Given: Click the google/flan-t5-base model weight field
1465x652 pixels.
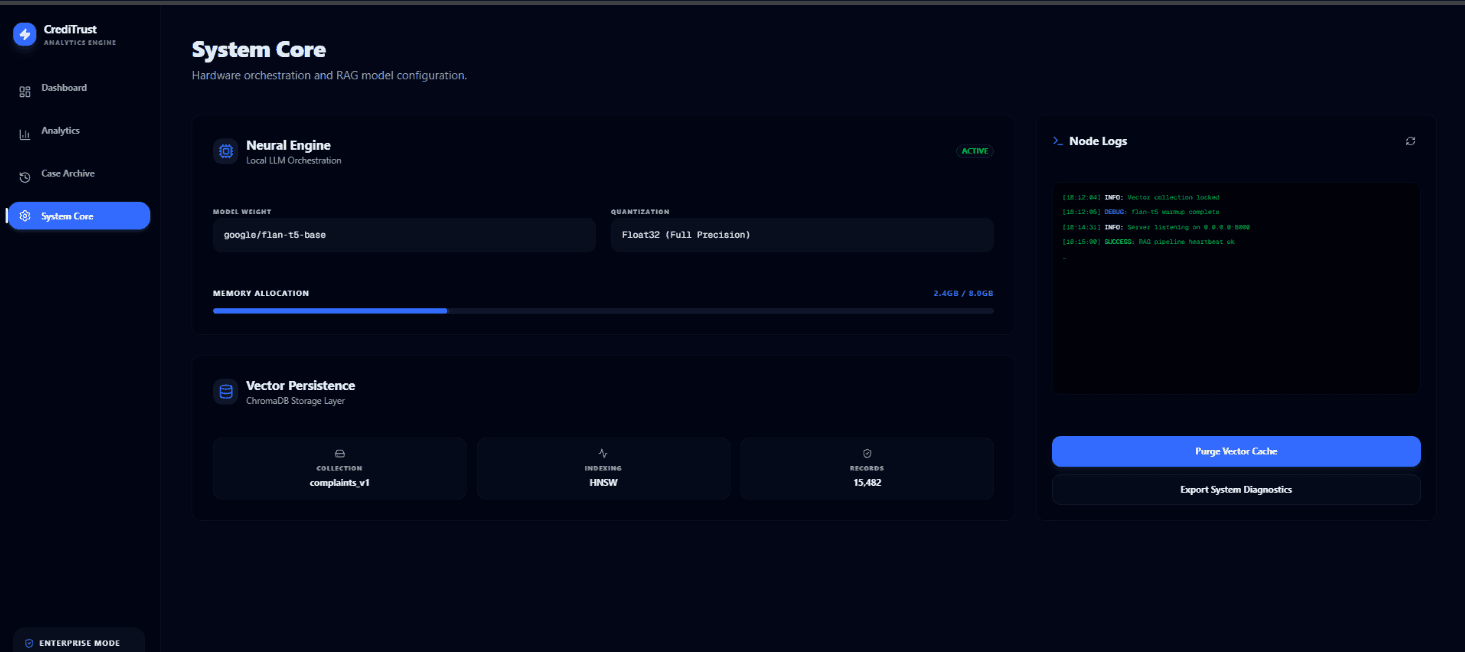Looking at the screenshot, I should point(405,235).
